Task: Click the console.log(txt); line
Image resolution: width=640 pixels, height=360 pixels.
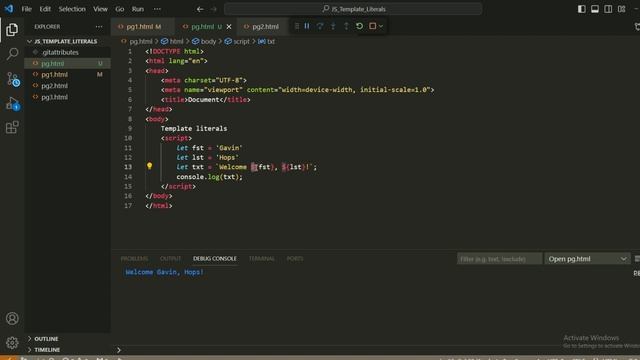Action: click(209, 177)
